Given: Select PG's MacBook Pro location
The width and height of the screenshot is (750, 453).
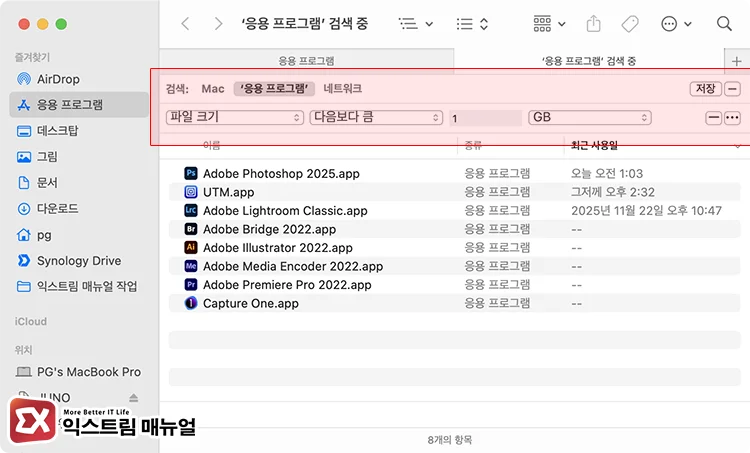Looking at the screenshot, I should (78, 372).
